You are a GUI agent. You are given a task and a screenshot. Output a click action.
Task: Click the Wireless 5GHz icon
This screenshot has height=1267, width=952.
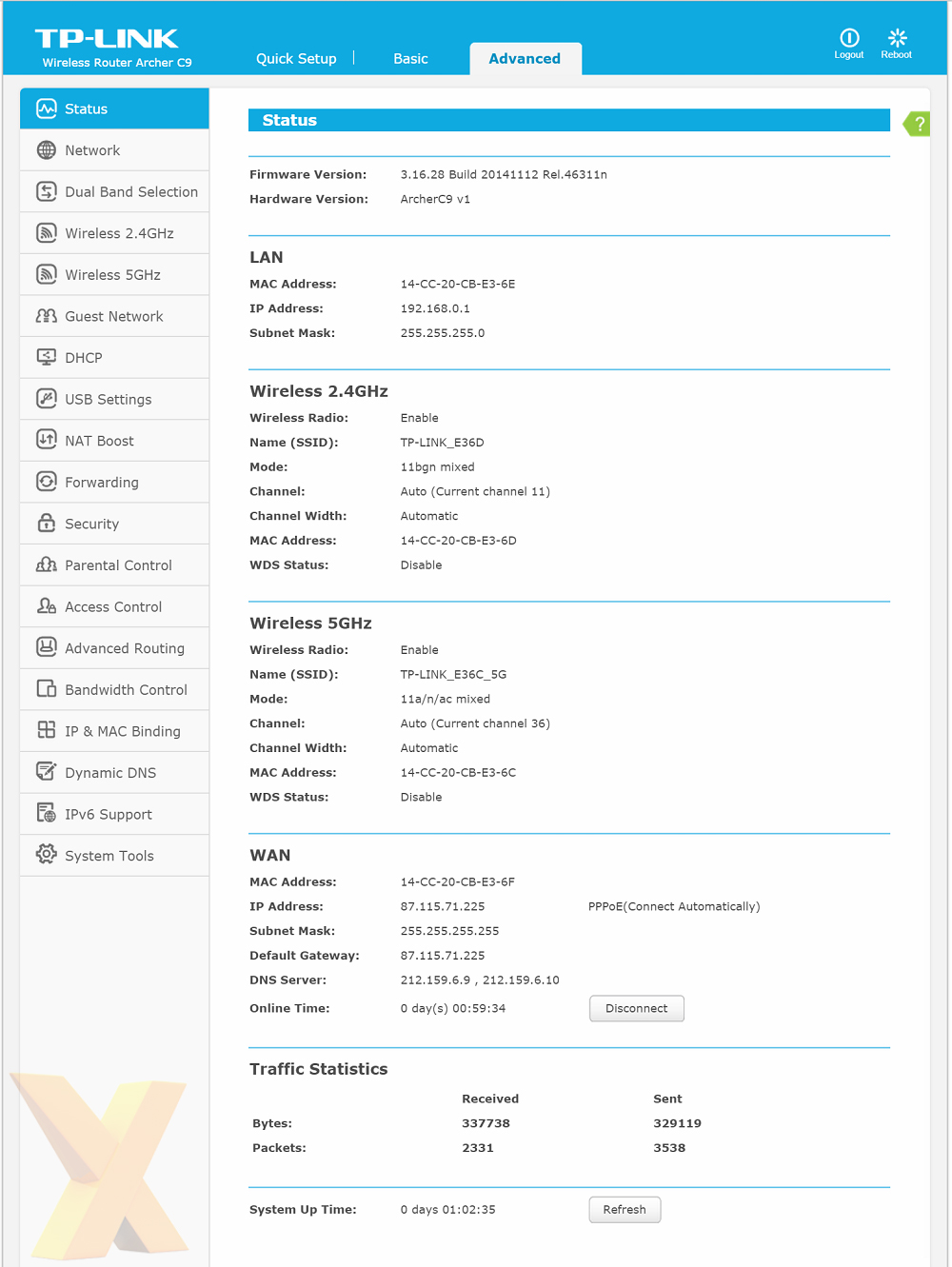tap(47, 274)
